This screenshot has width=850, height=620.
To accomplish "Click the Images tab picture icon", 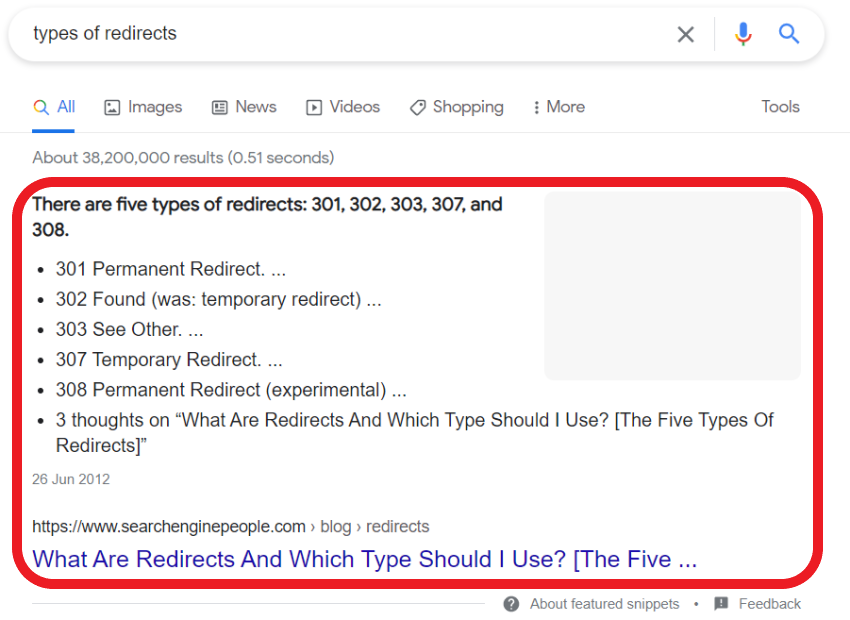I will tap(112, 107).
